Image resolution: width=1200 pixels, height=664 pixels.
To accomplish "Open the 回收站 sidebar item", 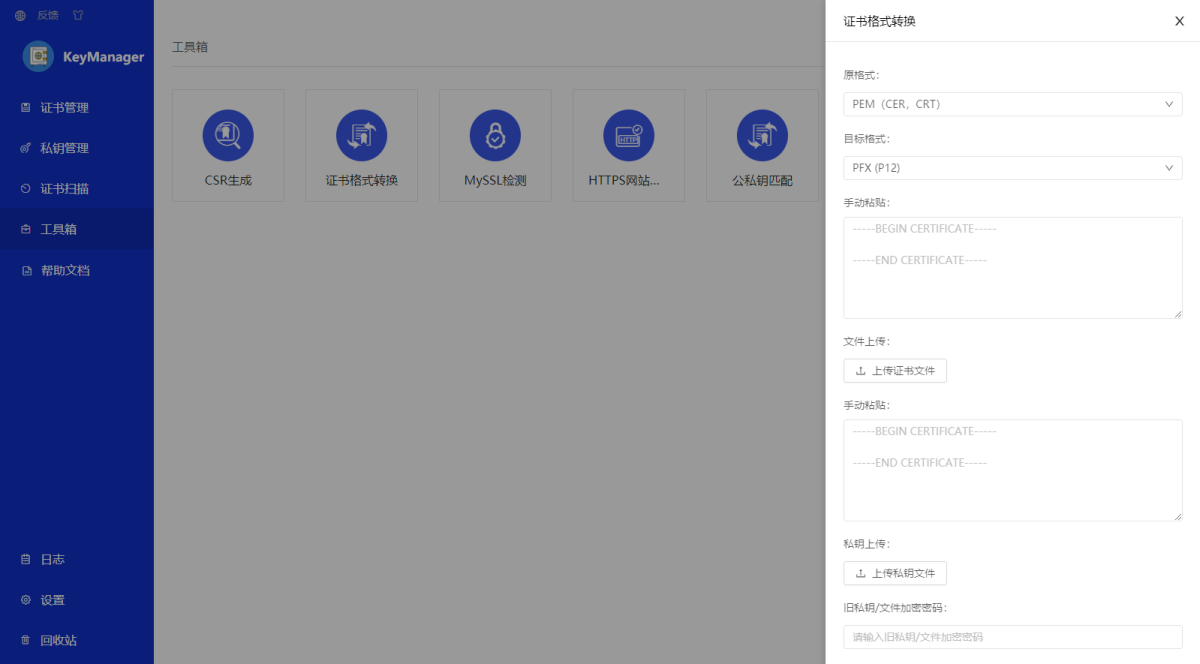I will coord(58,641).
